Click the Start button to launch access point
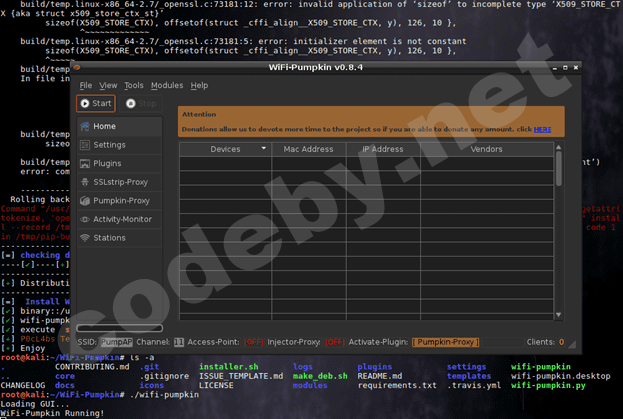The width and height of the screenshot is (623, 419). [96, 103]
